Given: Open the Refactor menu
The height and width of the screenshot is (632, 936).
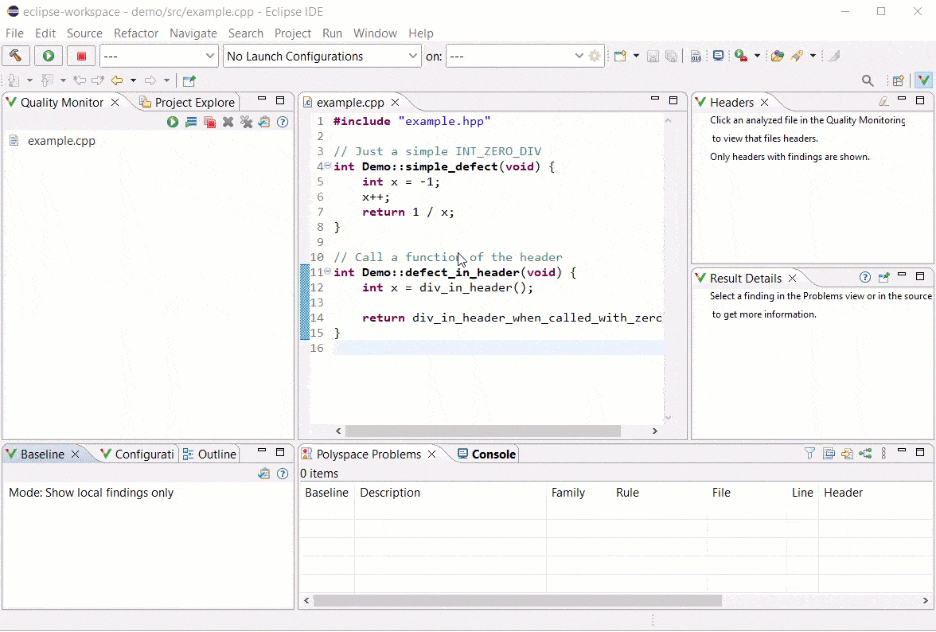Looking at the screenshot, I should [x=136, y=33].
